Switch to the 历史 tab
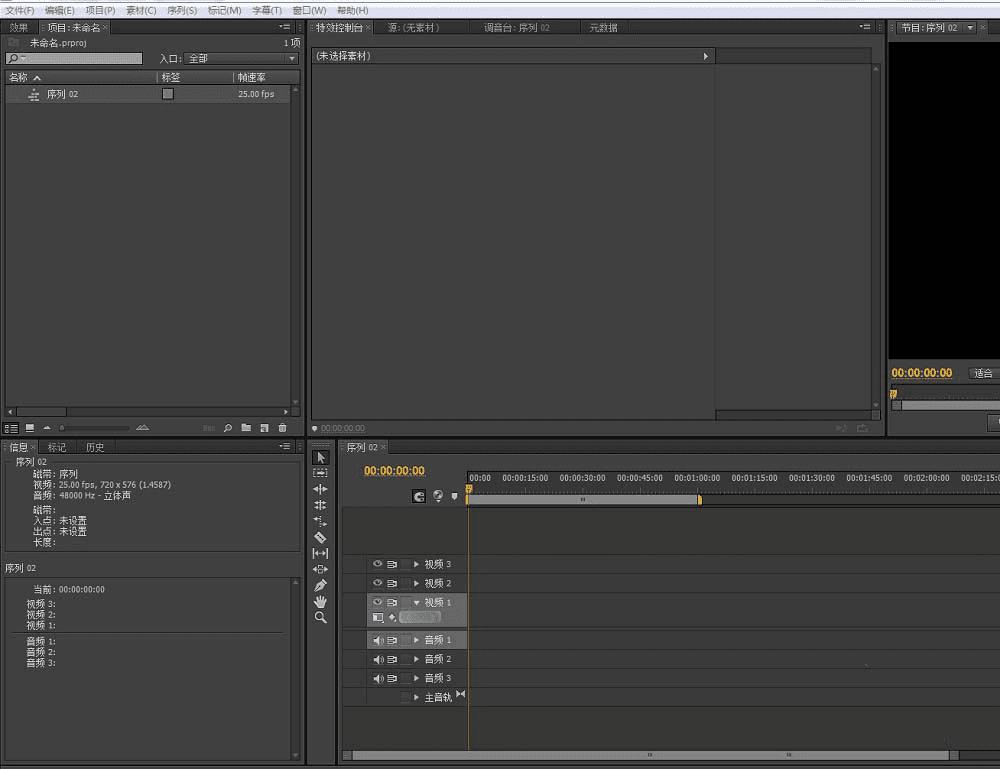This screenshot has height=769, width=1000. click(94, 447)
